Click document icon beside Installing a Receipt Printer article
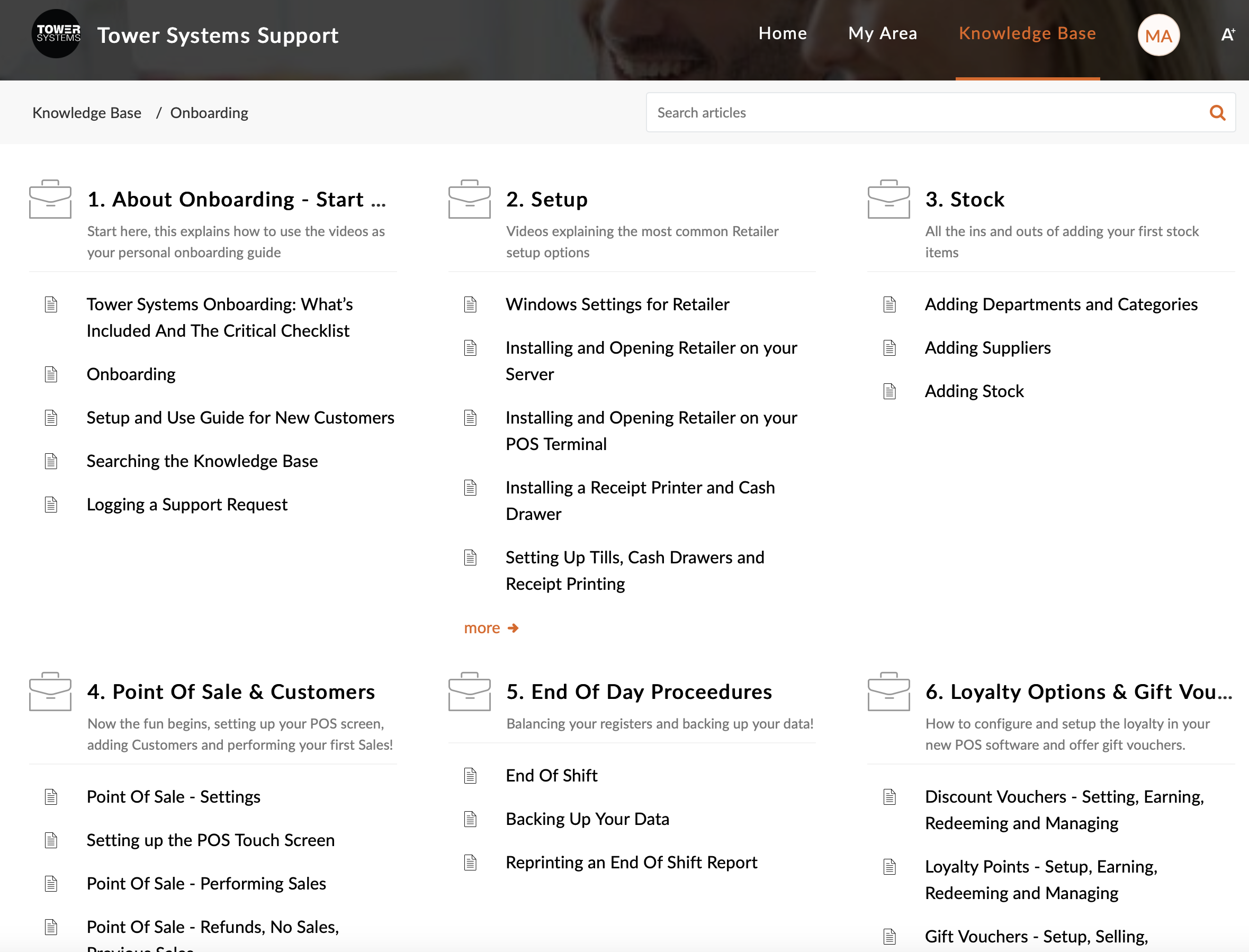The width and height of the screenshot is (1249, 952). 470,488
